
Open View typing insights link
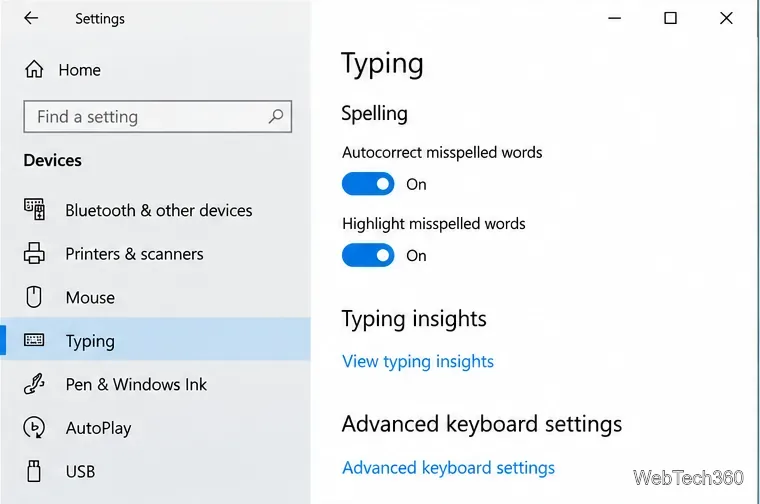(418, 362)
